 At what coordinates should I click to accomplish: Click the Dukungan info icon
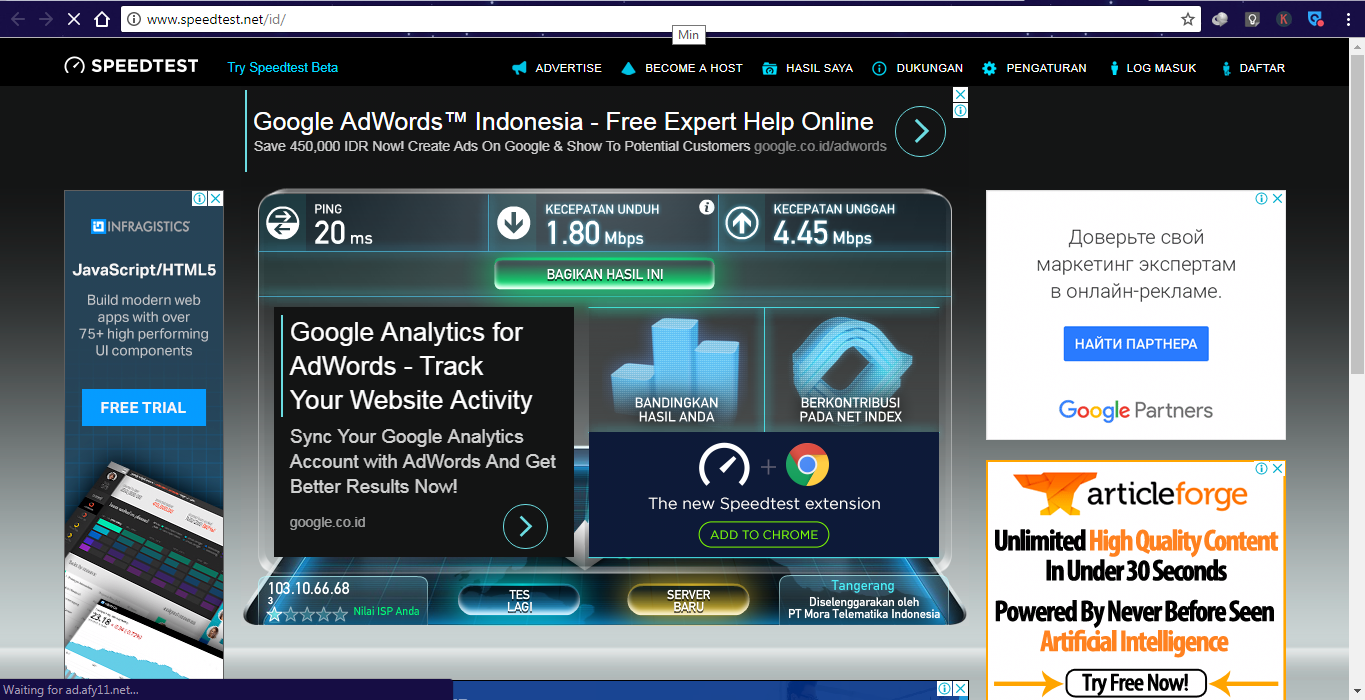coord(879,68)
